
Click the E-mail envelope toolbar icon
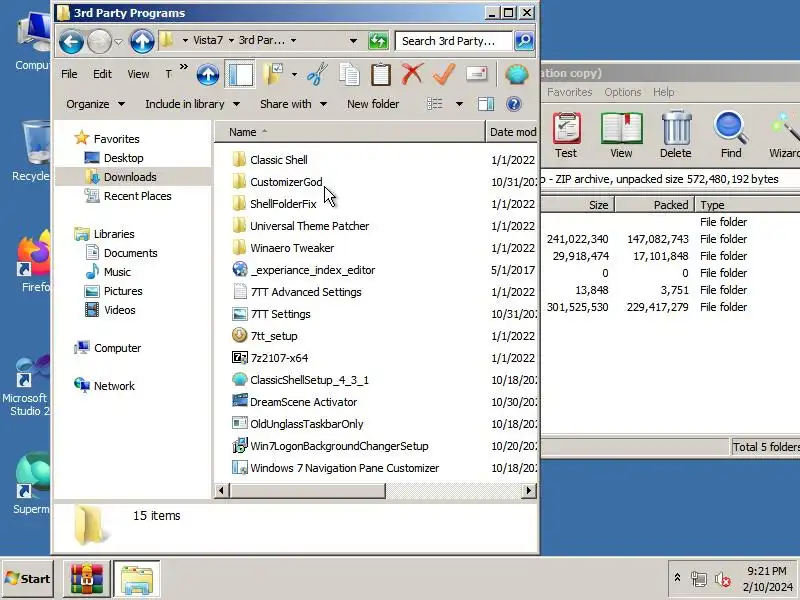477,74
